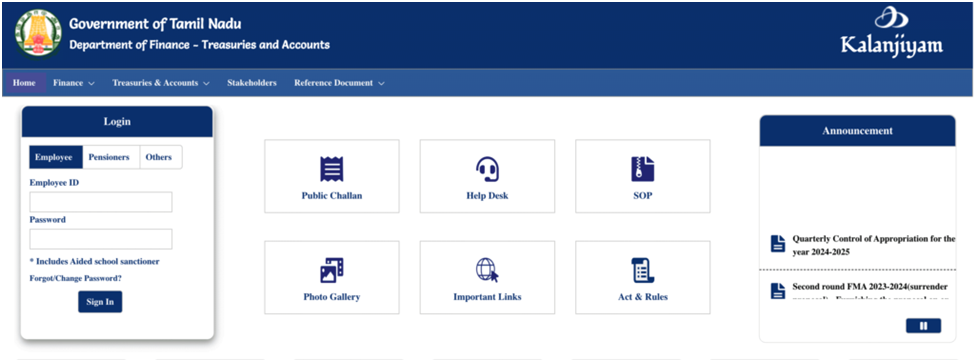The width and height of the screenshot is (979, 362).
Task: Open the SOP zipped file icon
Action: pyautogui.click(x=642, y=169)
